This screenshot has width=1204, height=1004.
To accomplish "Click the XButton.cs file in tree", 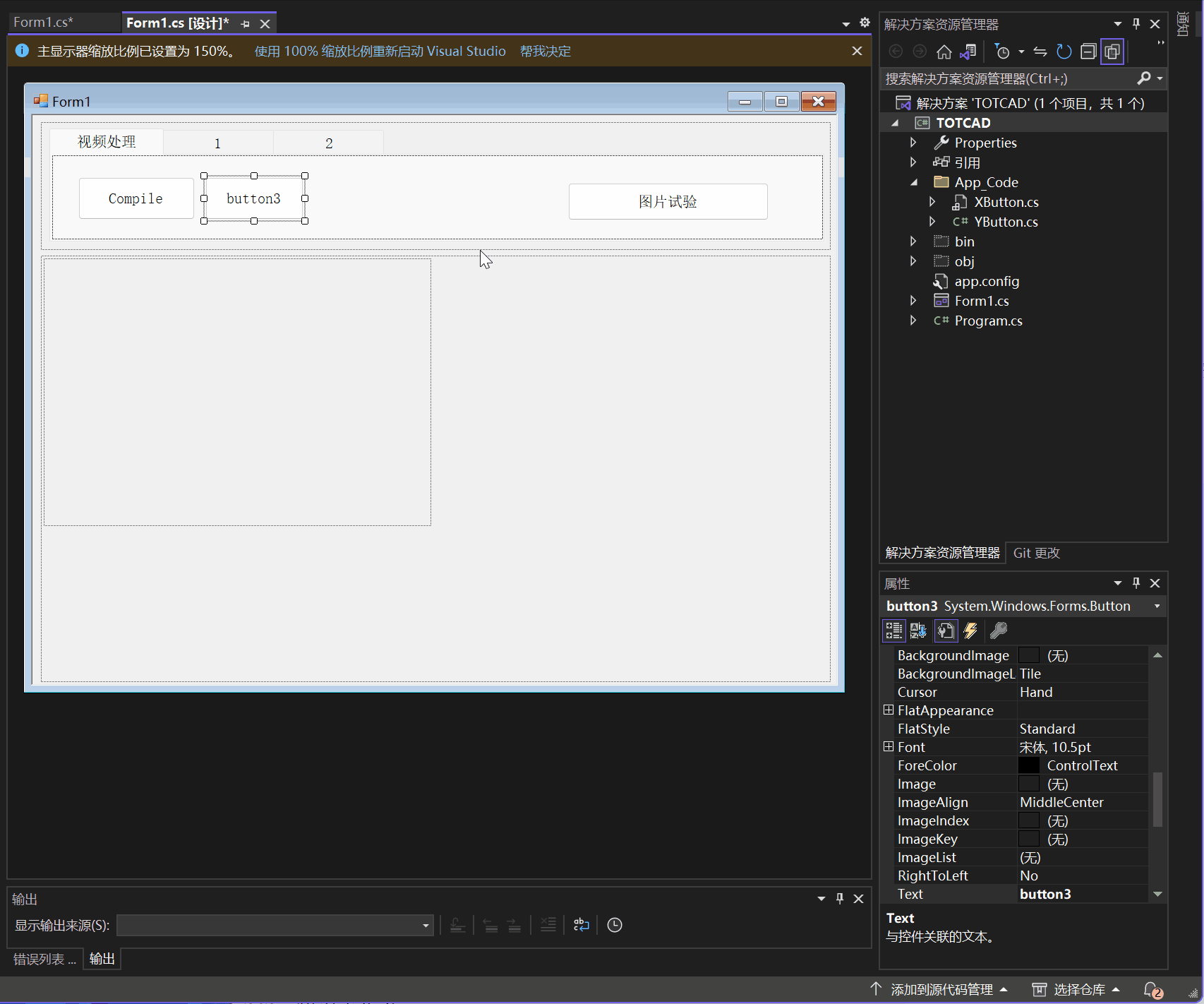I will click(1006, 202).
